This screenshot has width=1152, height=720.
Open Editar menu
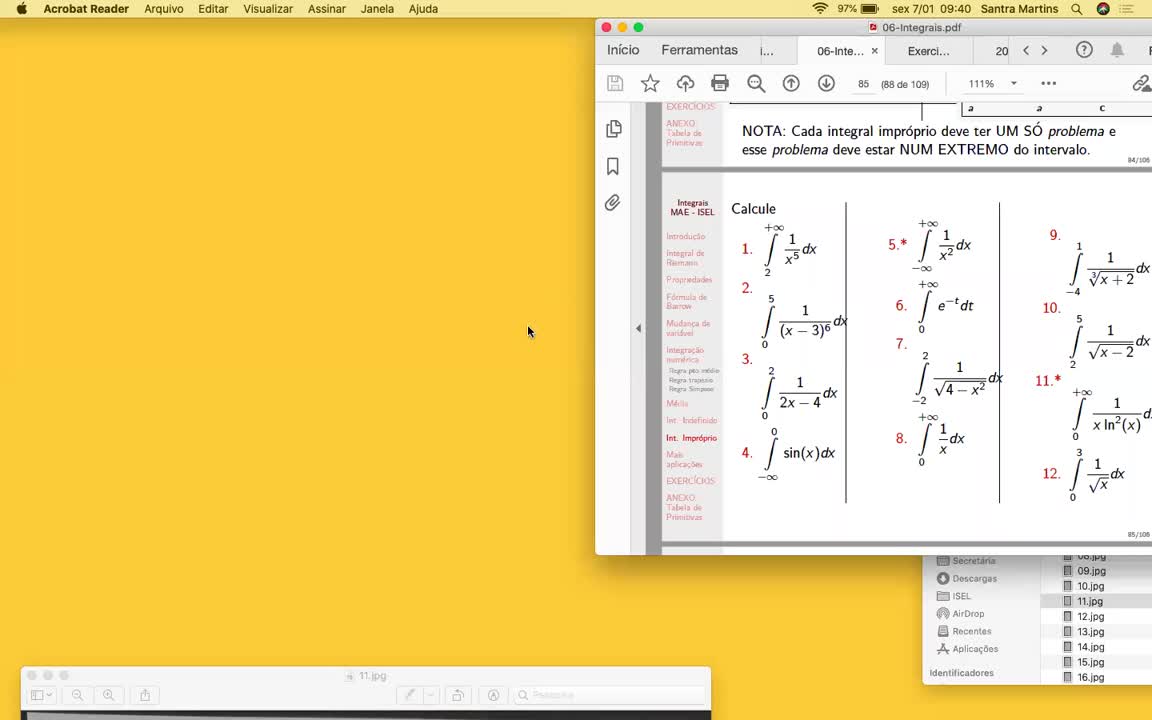(213, 9)
